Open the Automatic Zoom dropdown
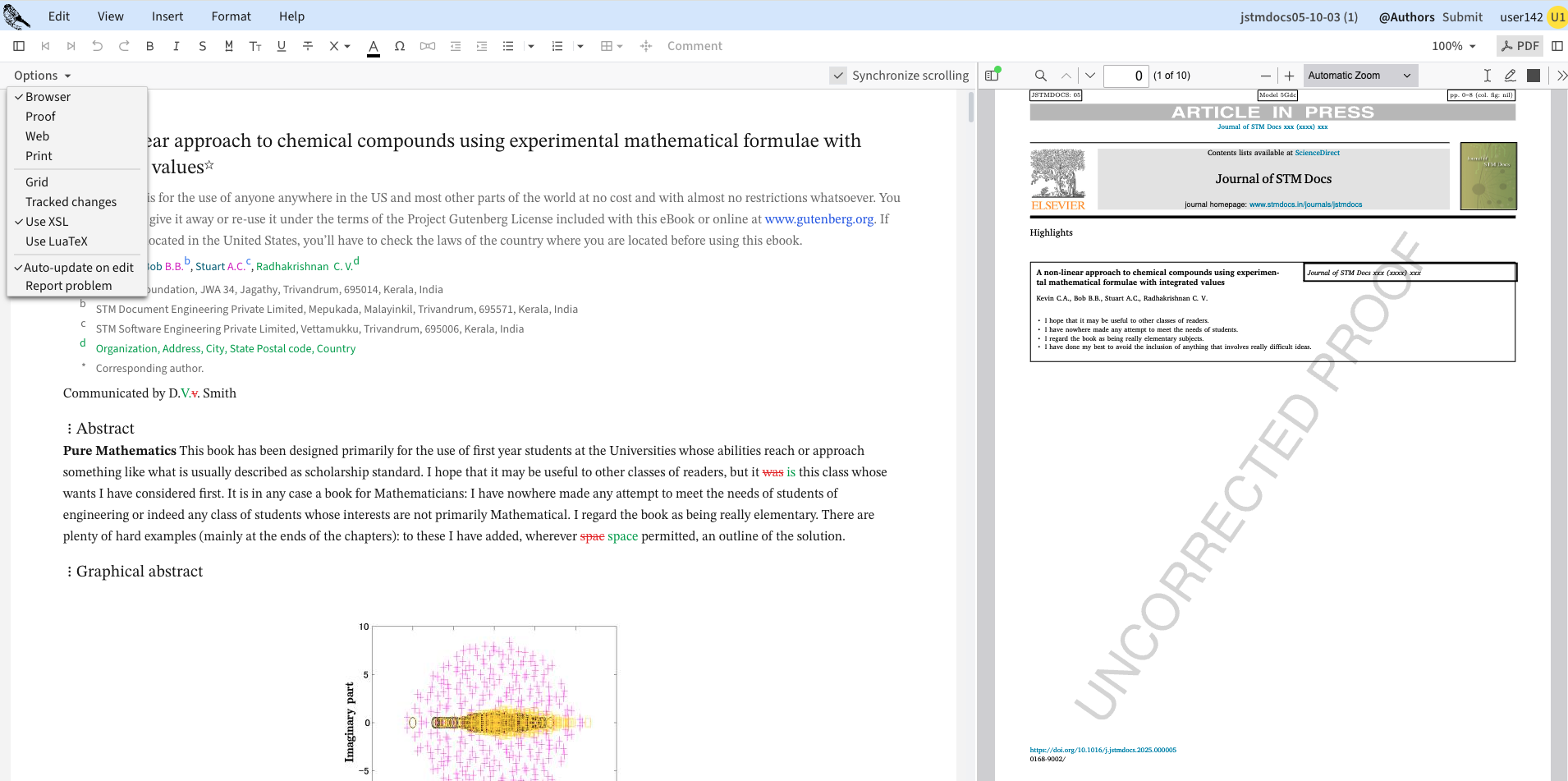Image resolution: width=1568 pixels, height=781 pixels. (1359, 76)
